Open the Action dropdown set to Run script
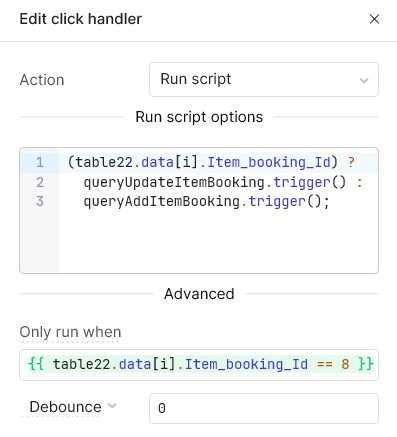The width and height of the screenshot is (397, 437). pos(264,79)
